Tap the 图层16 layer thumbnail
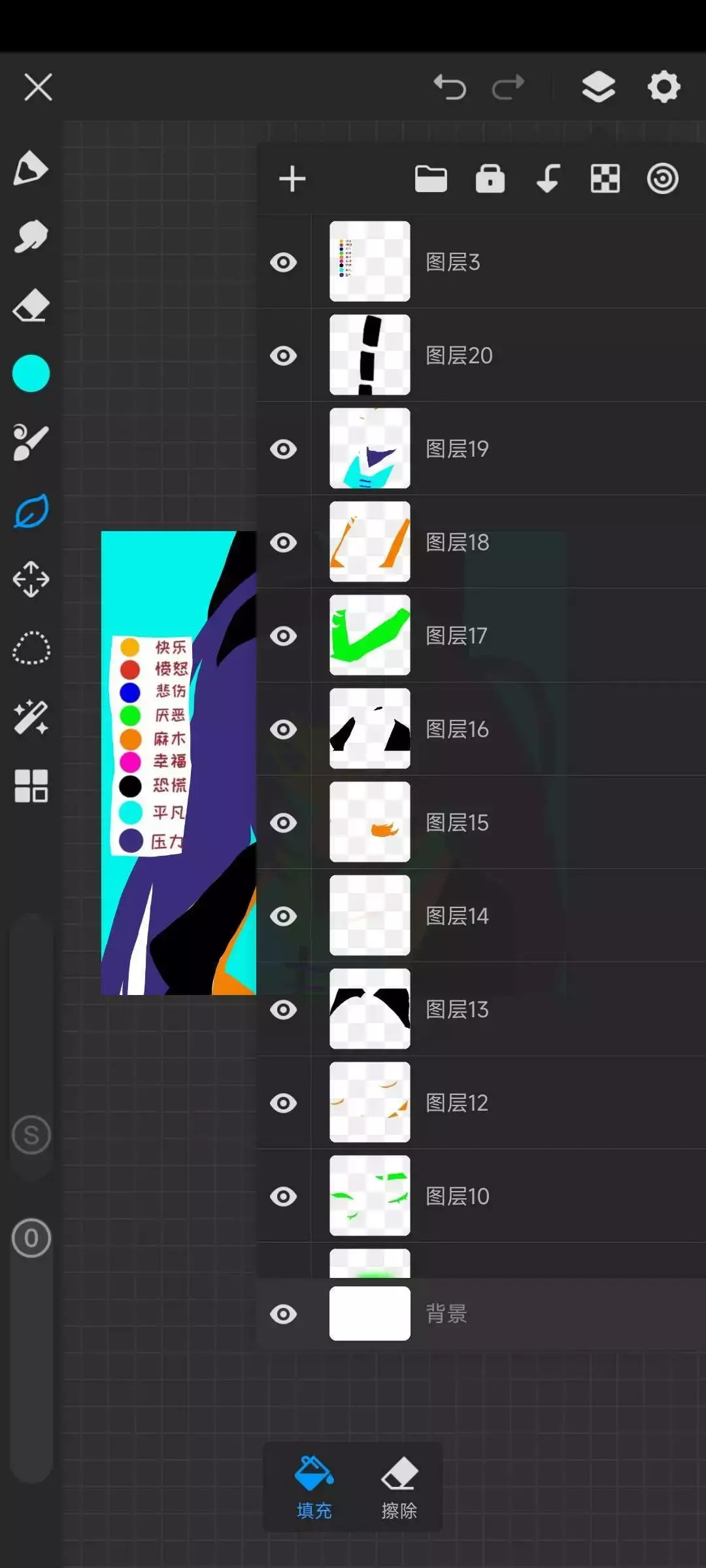Screen dimensions: 706x1568 [370, 729]
